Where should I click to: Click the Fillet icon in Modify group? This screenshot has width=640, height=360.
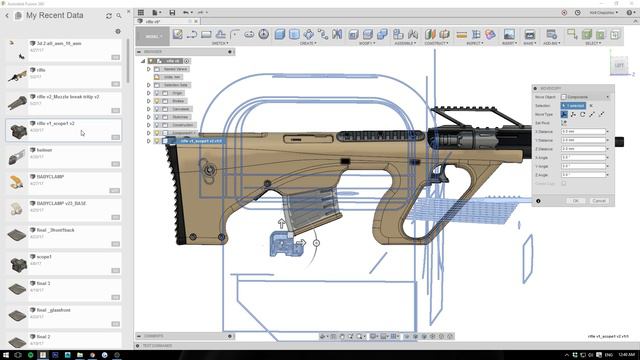[x=368, y=34]
